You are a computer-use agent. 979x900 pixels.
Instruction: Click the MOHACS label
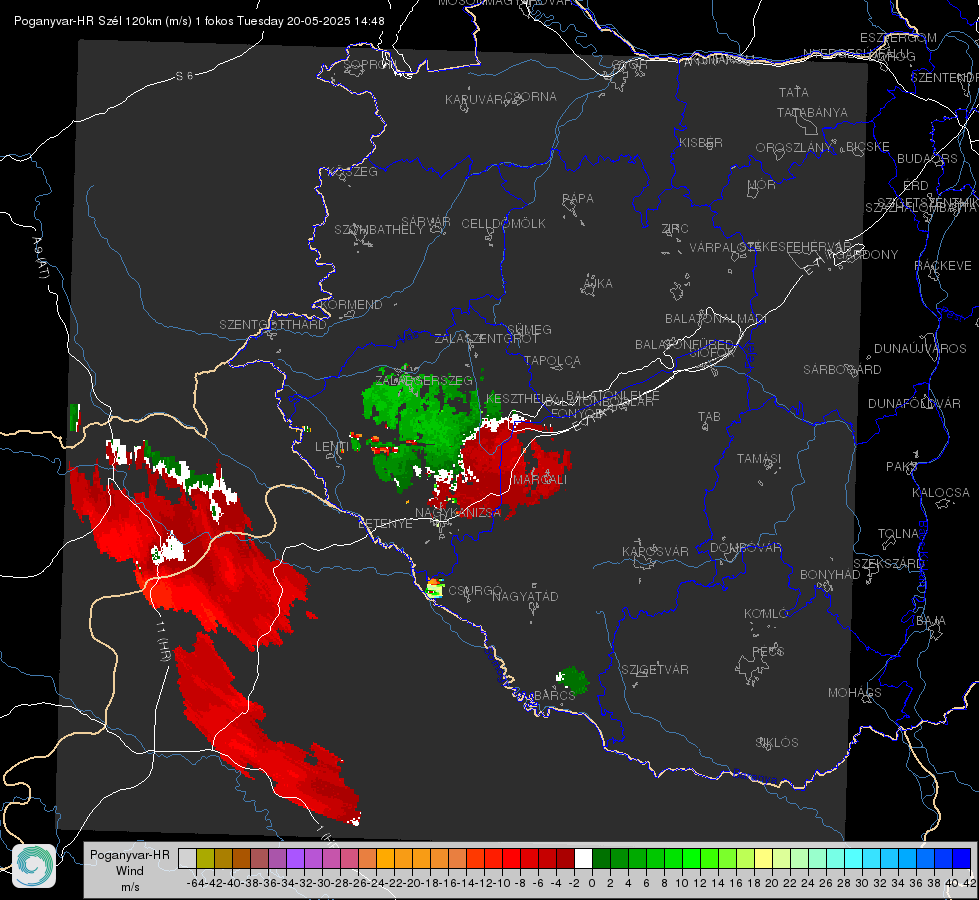tap(855, 693)
